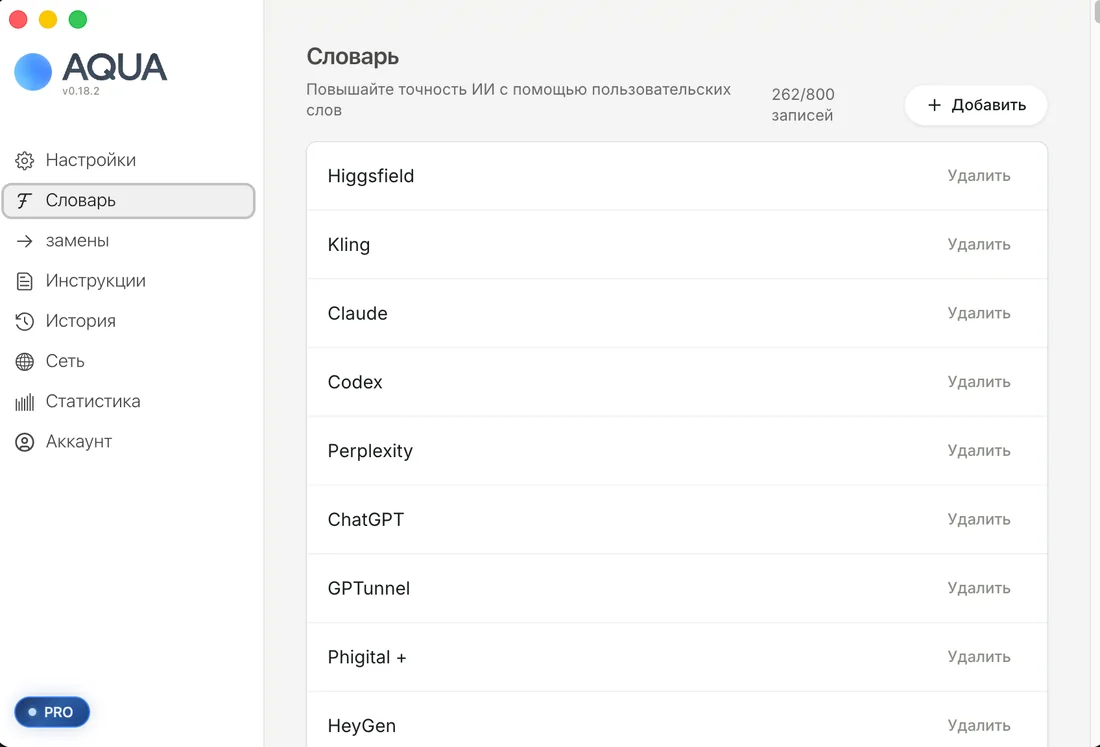
Task: Select the ChatGPT dictionary row
Action: point(677,520)
